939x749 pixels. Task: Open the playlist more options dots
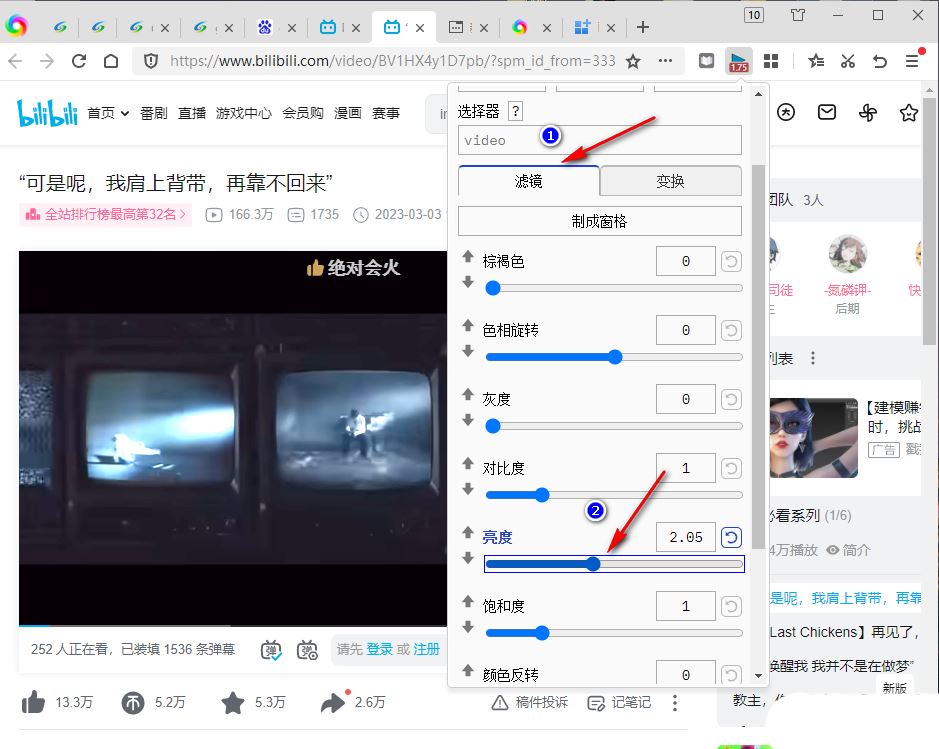coord(813,358)
